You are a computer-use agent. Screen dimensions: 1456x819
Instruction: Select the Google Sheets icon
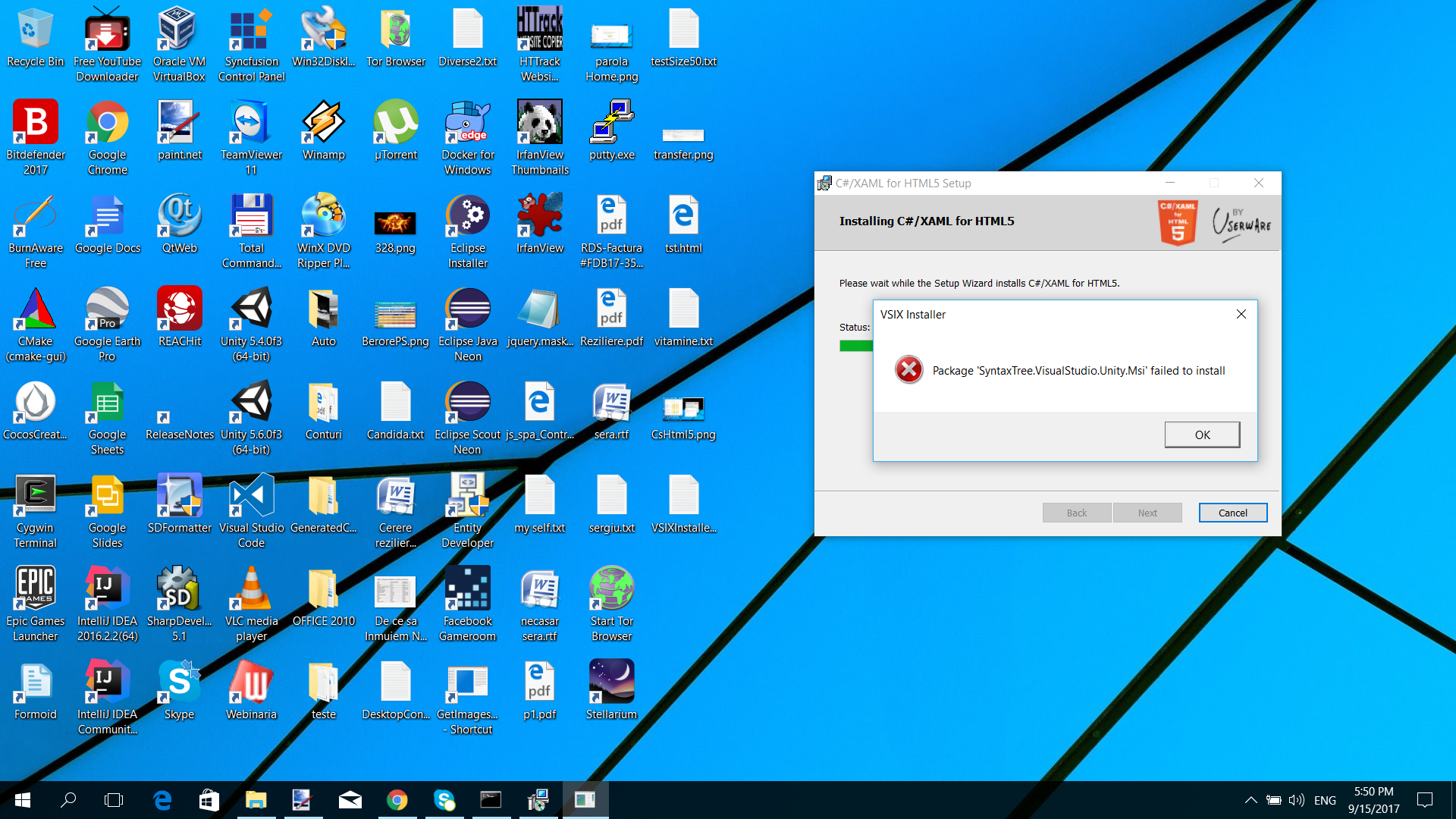(107, 418)
